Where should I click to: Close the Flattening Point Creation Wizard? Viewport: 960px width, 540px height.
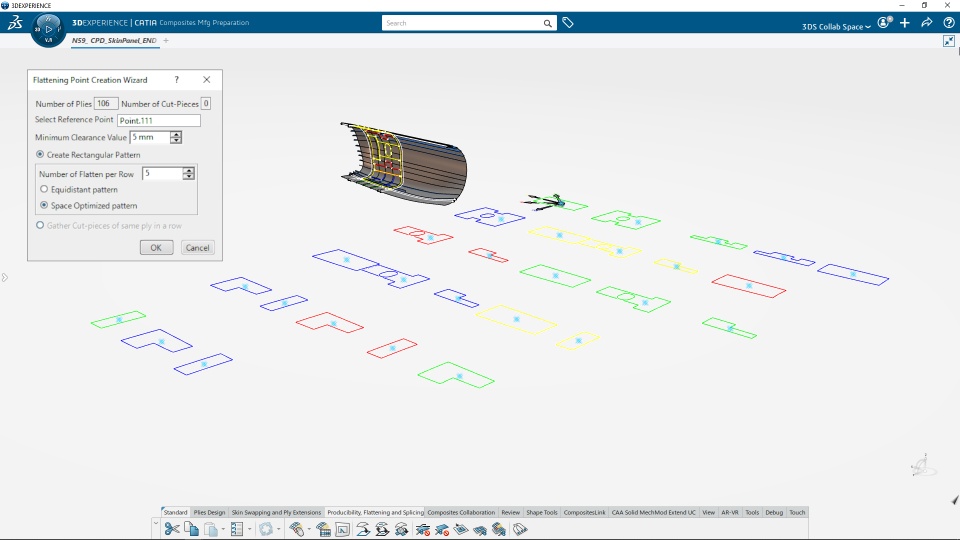click(206, 80)
